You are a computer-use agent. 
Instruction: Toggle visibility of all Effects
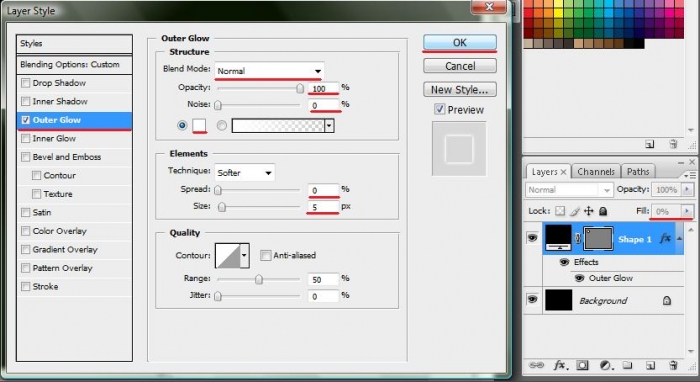pyautogui.click(x=564, y=262)
